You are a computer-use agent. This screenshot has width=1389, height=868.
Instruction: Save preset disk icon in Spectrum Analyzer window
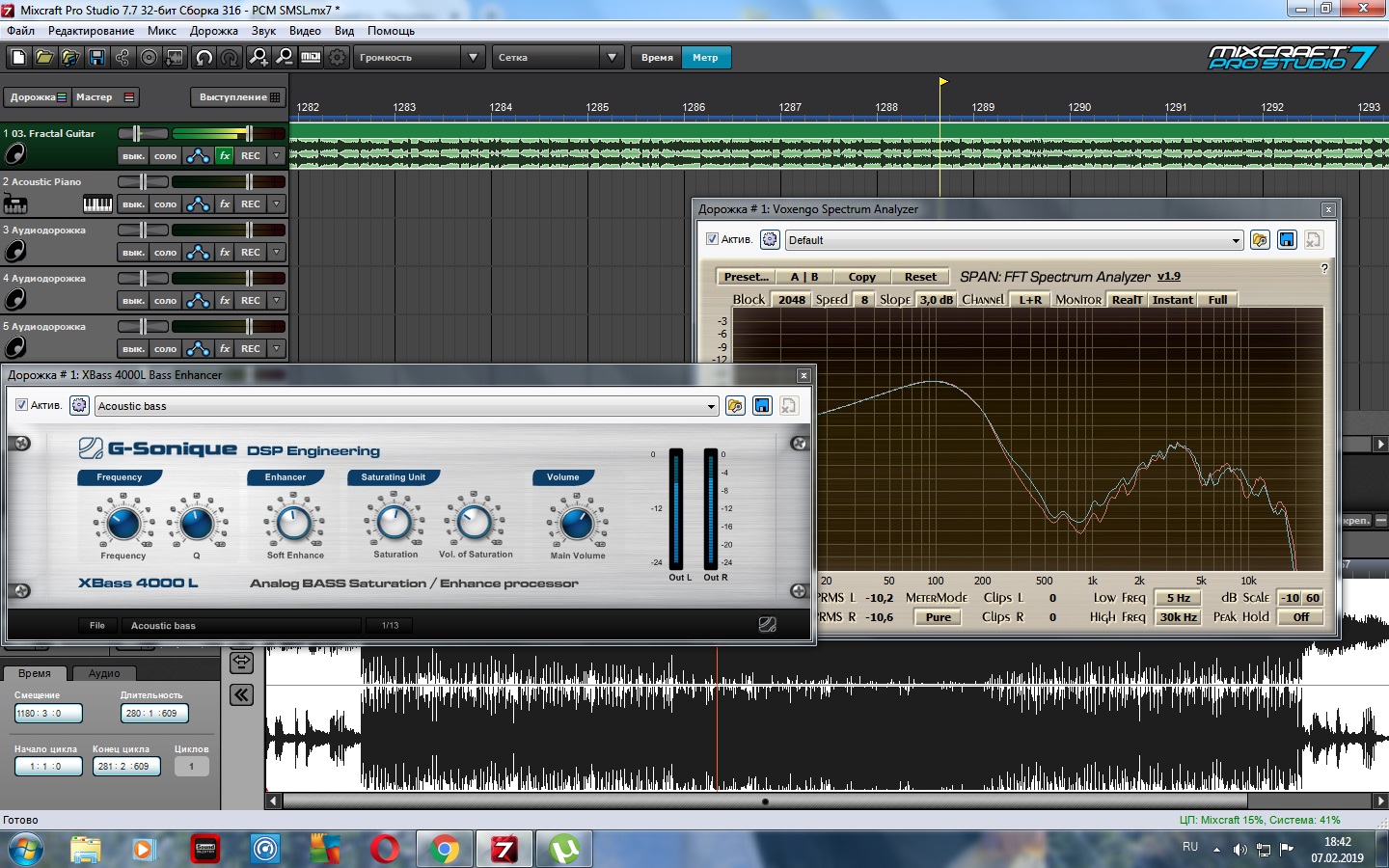click(1287, 240)
